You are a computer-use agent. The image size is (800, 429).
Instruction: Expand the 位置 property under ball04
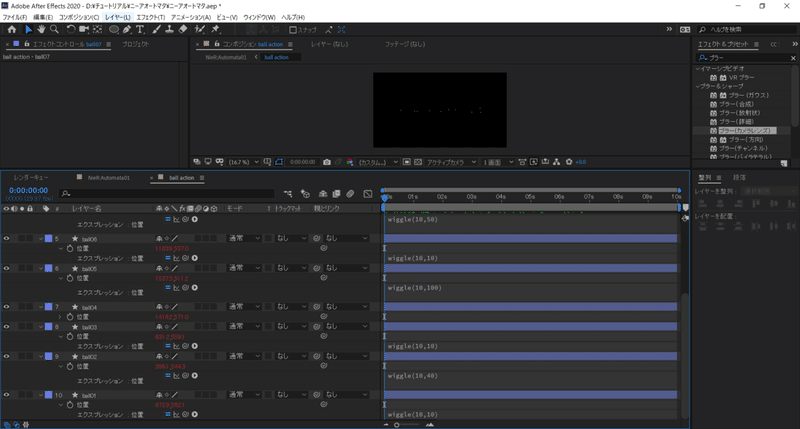(61, 317)
